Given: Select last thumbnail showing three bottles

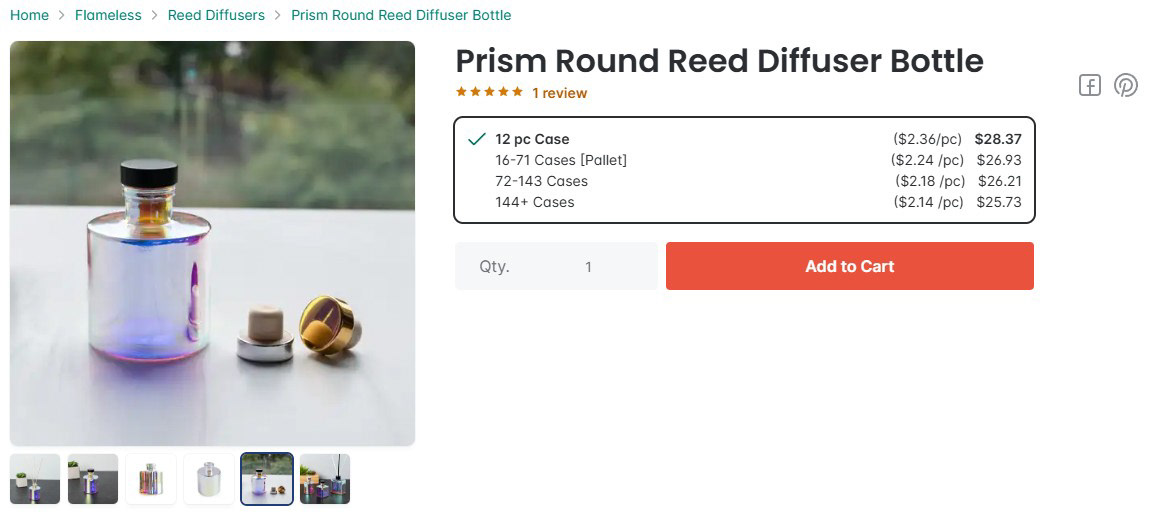Looking at the screenshot, I should point(325,479).
